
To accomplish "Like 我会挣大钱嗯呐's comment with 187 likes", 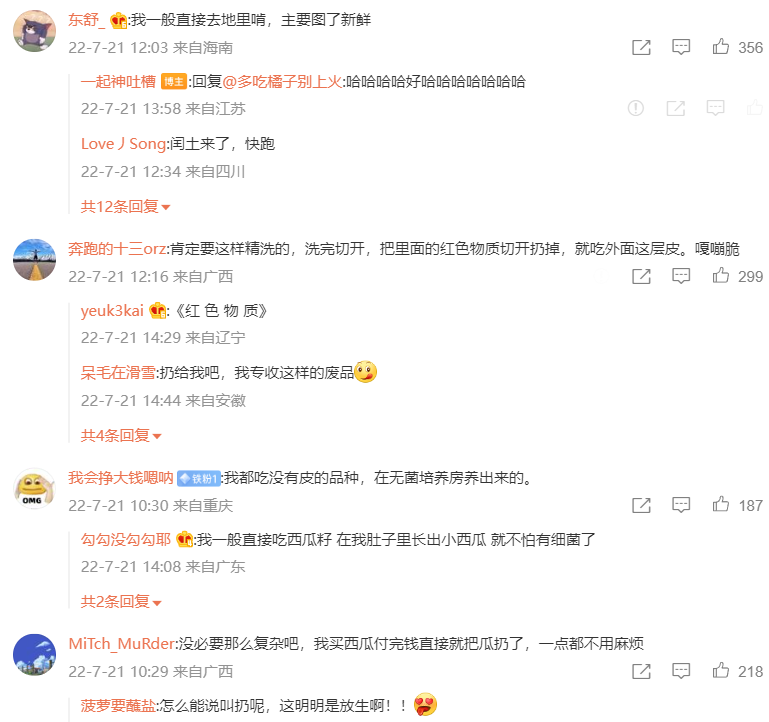I will 720,505.
